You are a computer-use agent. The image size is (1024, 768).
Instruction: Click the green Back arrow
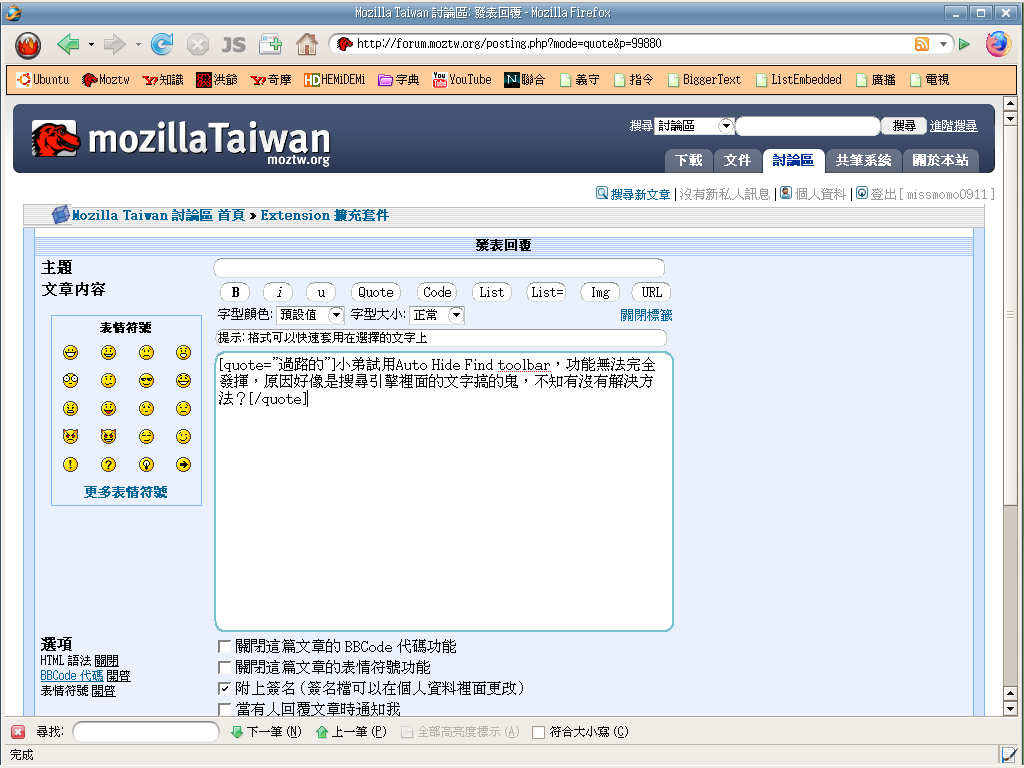click(68, 44)
